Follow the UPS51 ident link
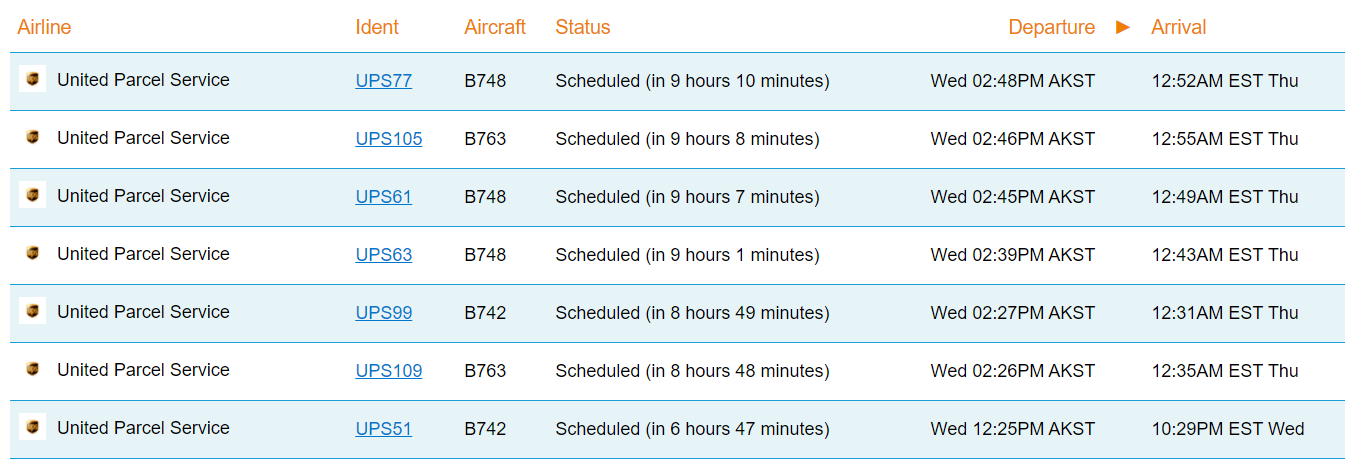The width and height of the screenshot is (1351, 466). [x=384, y=429]
